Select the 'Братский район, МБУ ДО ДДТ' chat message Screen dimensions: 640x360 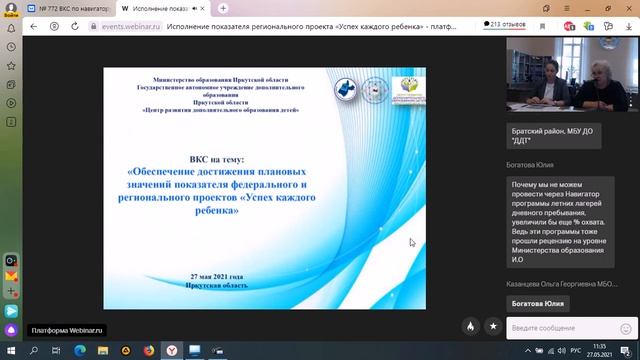pyautogui.click(x=553, y=136)
